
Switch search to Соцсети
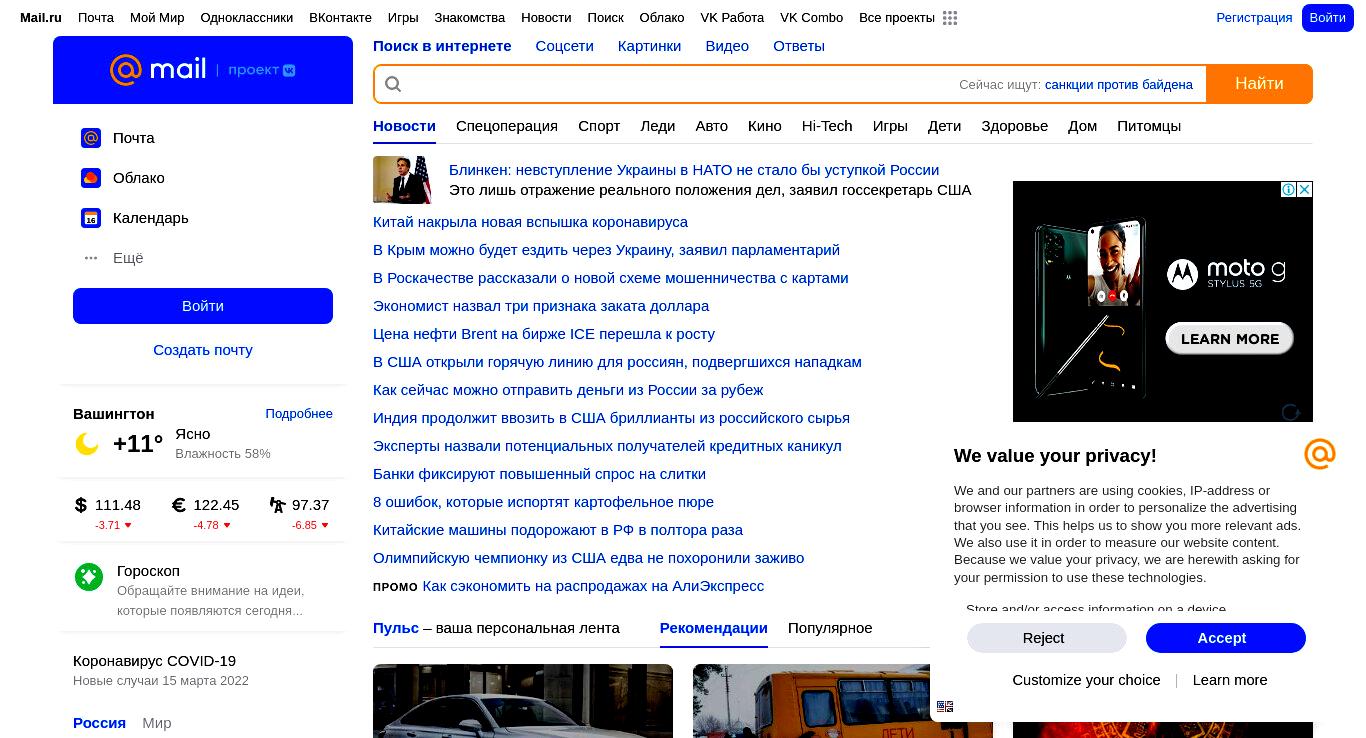tap(564, 46)
